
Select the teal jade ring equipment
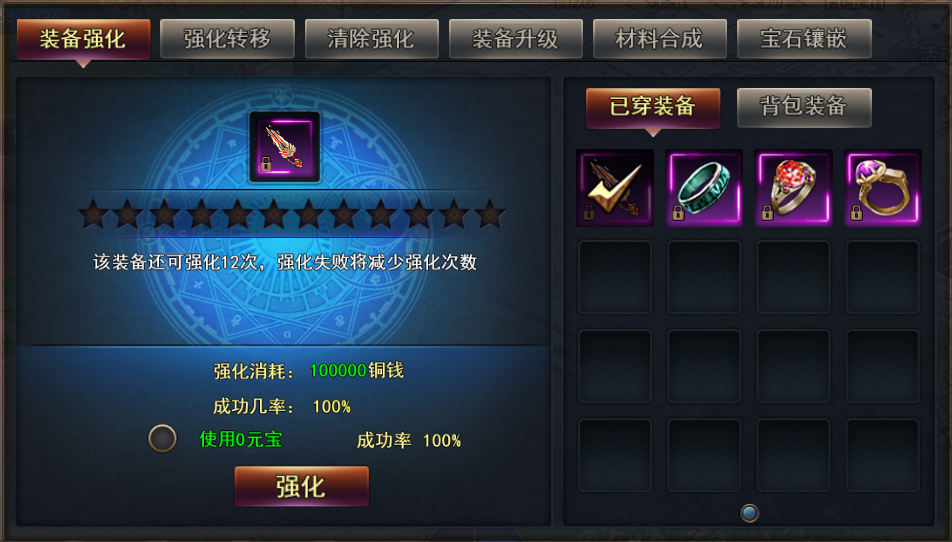click(704, 188)
